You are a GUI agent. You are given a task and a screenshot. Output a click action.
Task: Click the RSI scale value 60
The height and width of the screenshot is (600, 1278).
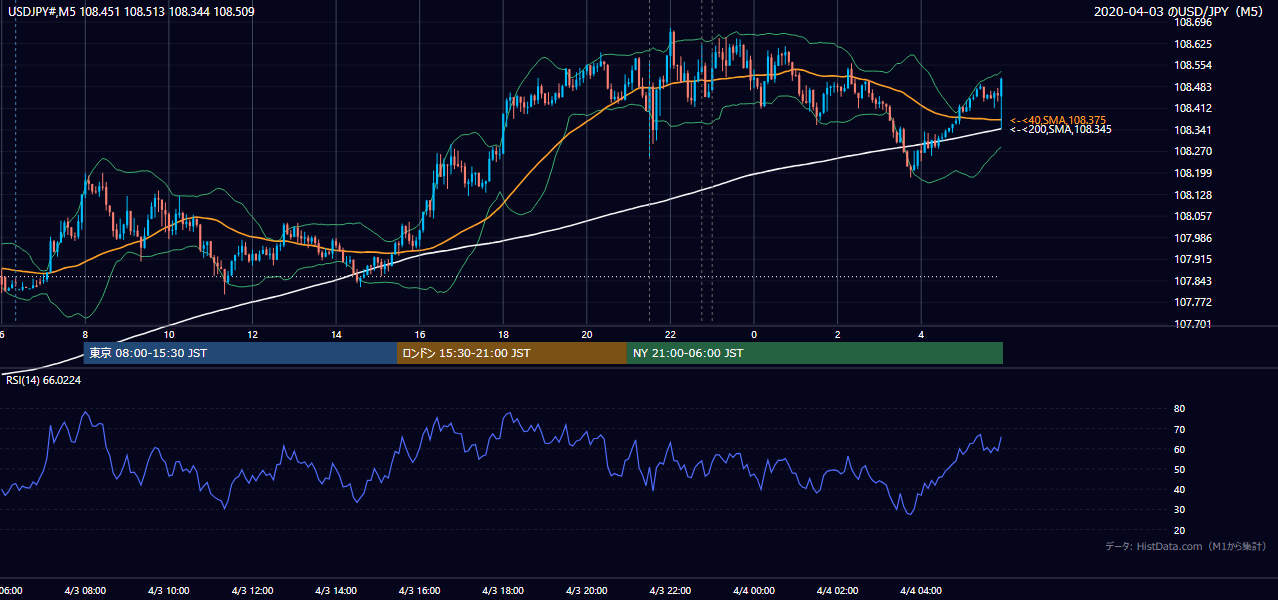(x=1179, y=450)
